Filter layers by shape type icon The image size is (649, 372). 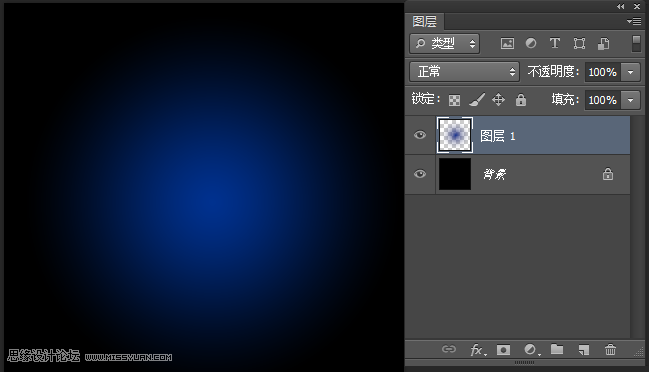click(579, 43)
